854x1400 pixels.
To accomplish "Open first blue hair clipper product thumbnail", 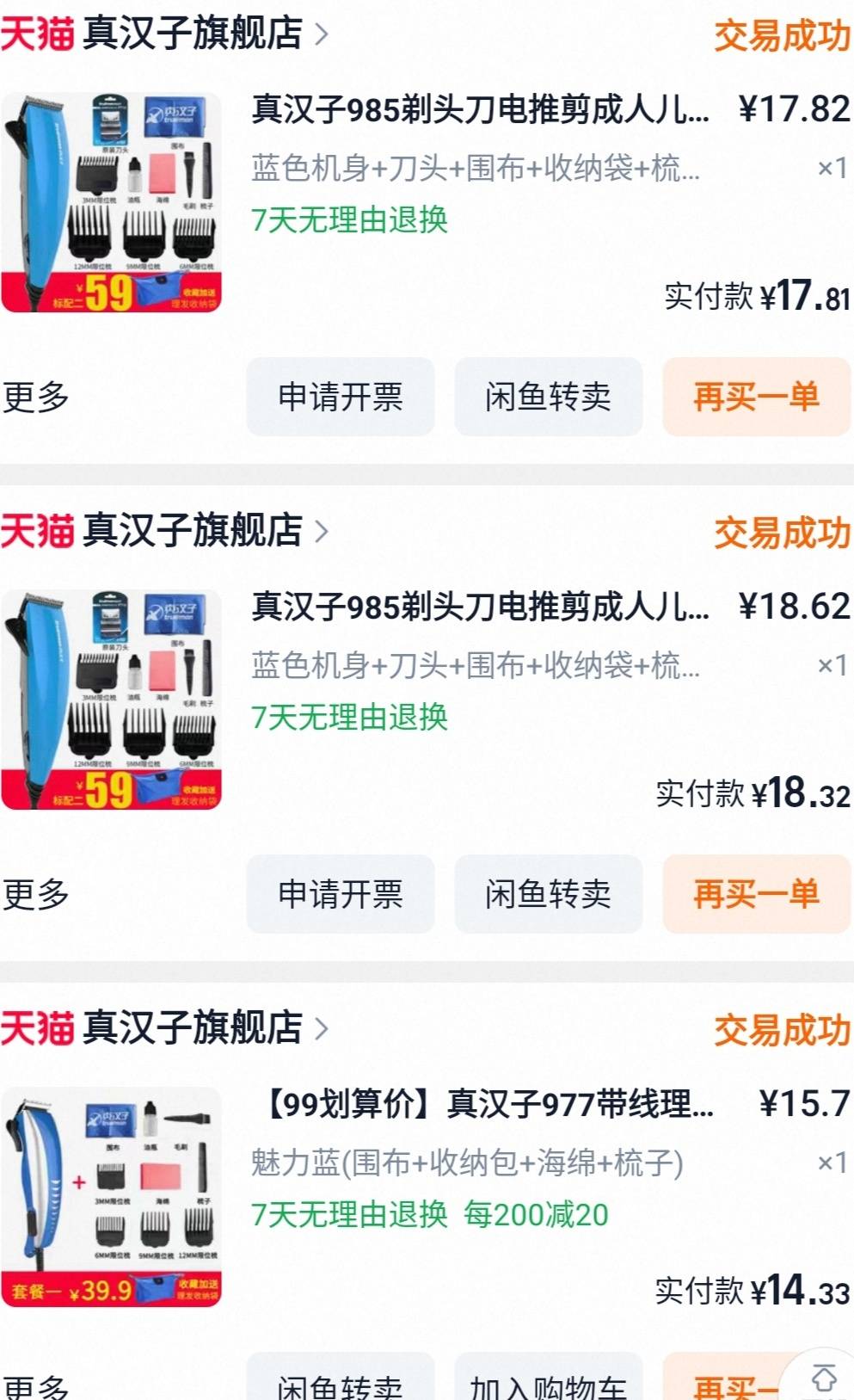I will coord(111,203).
